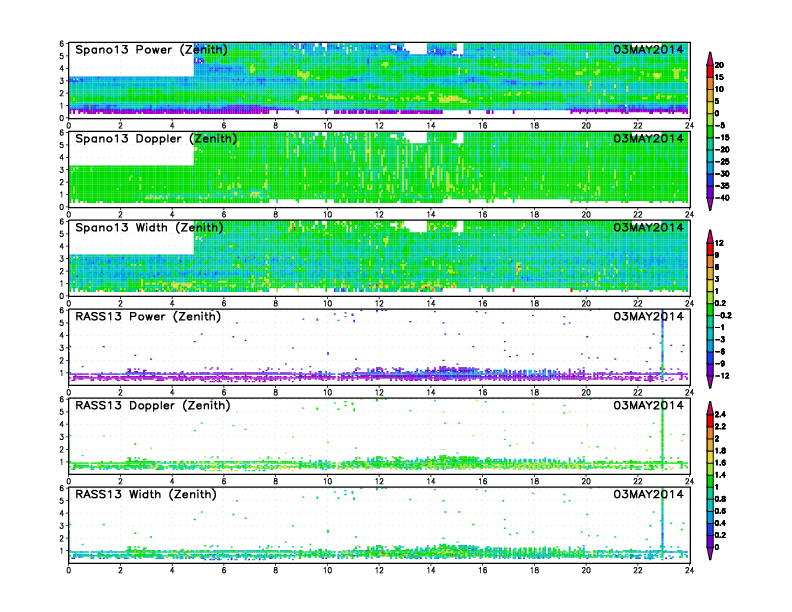Click the 'RASS13 Width (Zenith)' plot title
Screen dimensions: 792x612
click(x=142, y=494)
